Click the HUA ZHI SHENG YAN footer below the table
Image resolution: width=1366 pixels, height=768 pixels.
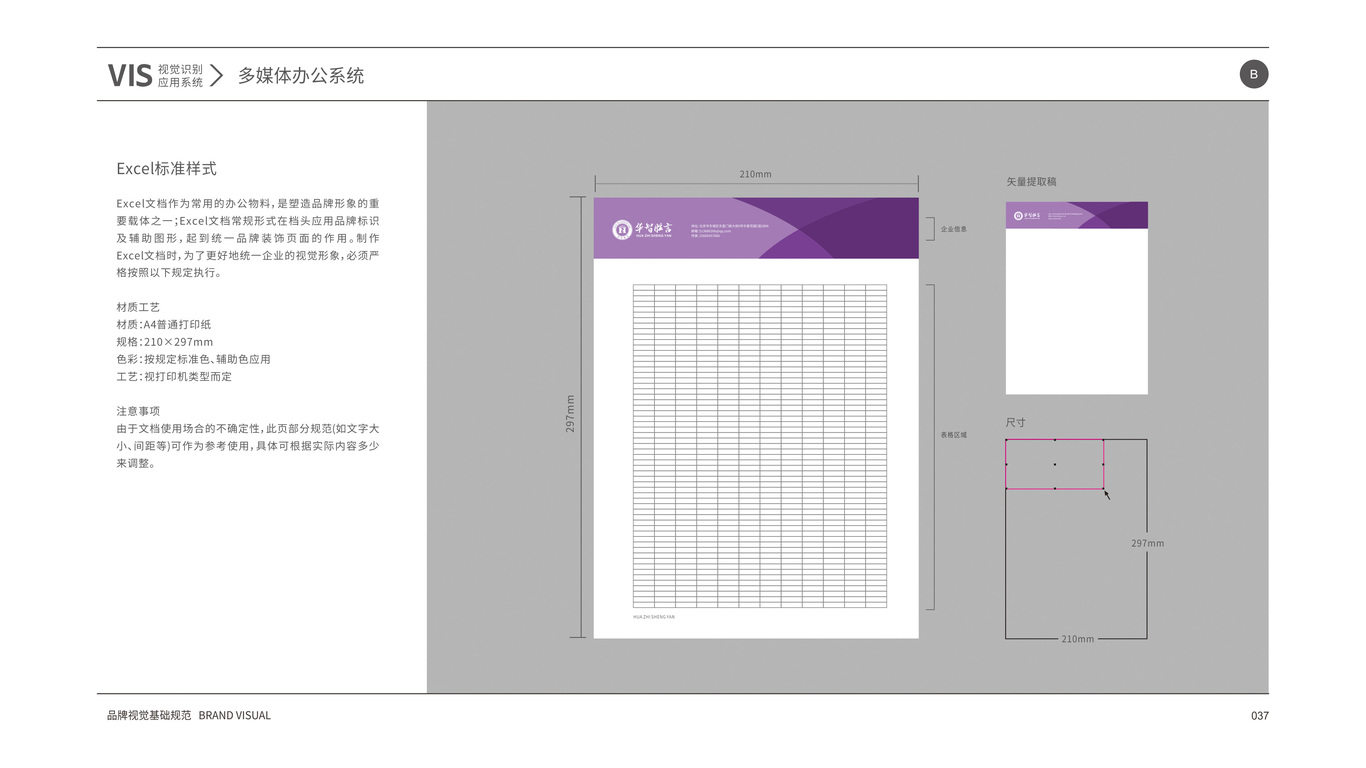pyautogui.click(x=654, y=617)
